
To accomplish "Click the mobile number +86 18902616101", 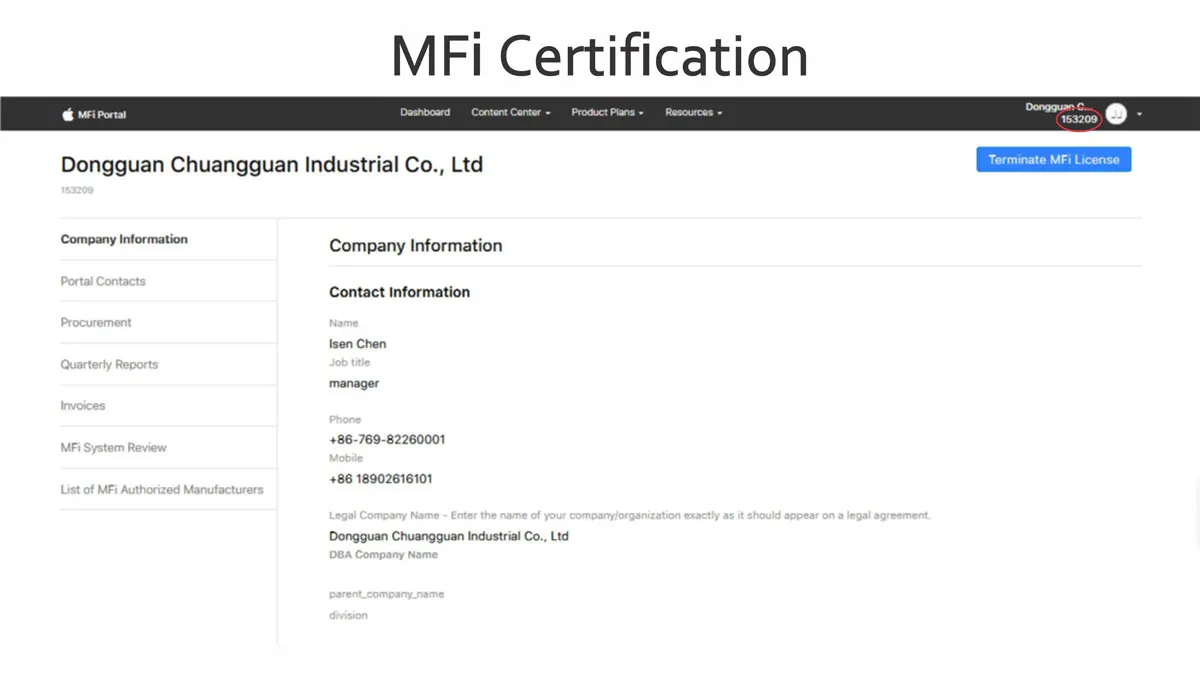I will (x=381, y=479).
